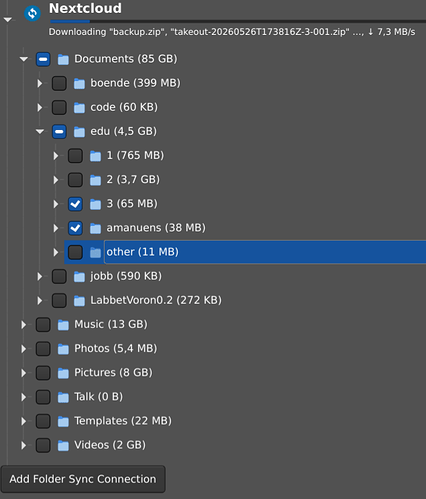Expand the amanuens folder
426x499 pixels.
[x=56, y=228]
